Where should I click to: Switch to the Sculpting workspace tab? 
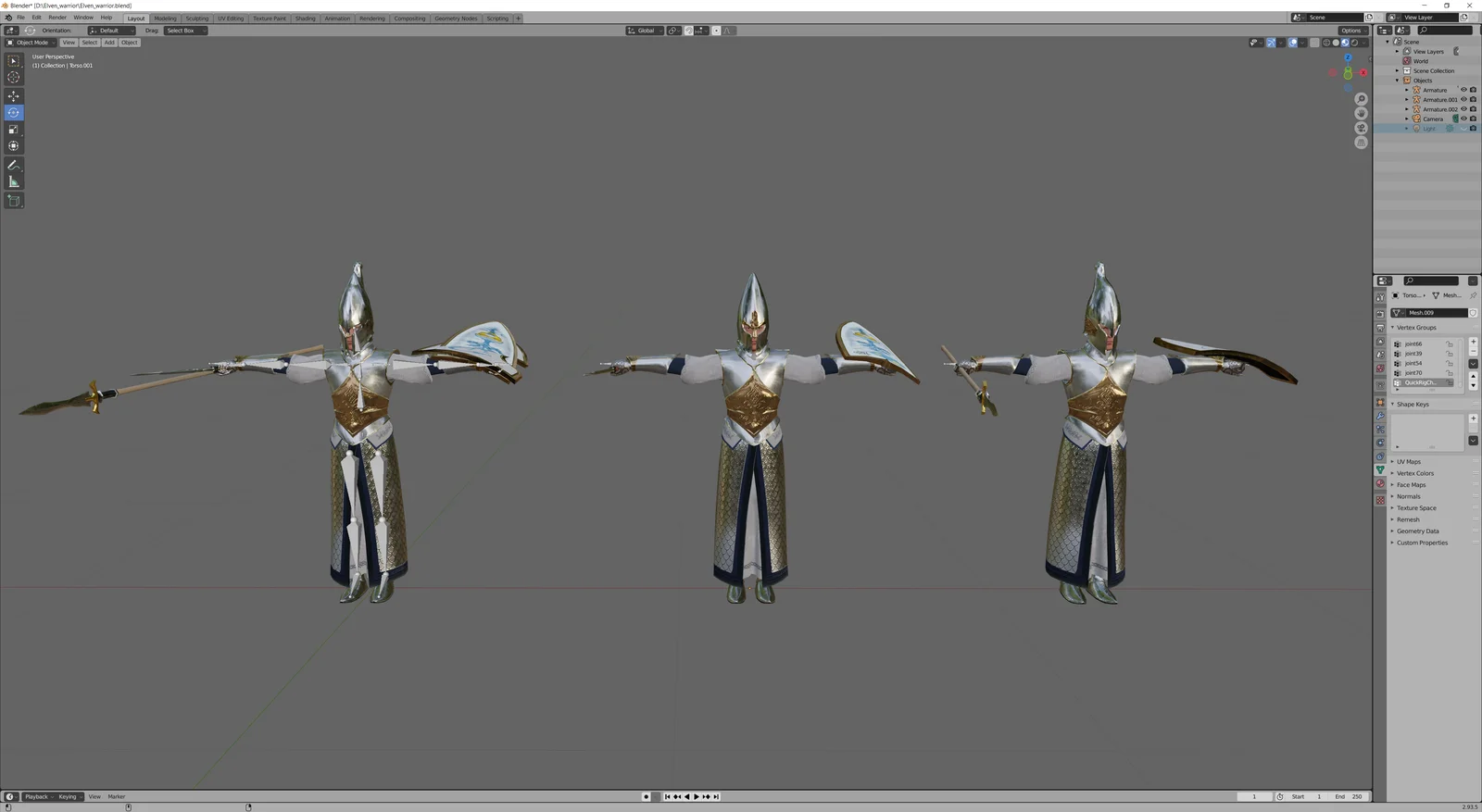[x=197, y=19]
